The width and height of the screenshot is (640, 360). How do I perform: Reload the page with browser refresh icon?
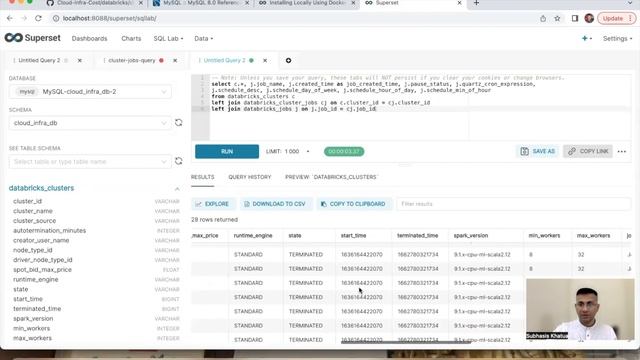pyautogui.click(x=38, y=18)
